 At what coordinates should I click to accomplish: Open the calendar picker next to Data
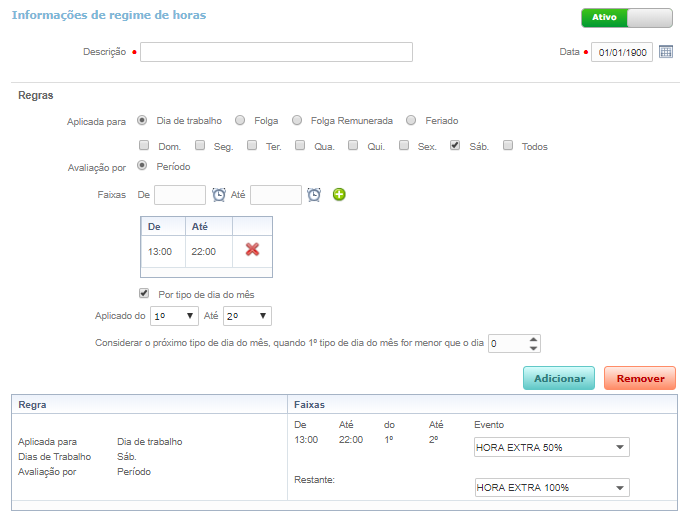[667, 52]
